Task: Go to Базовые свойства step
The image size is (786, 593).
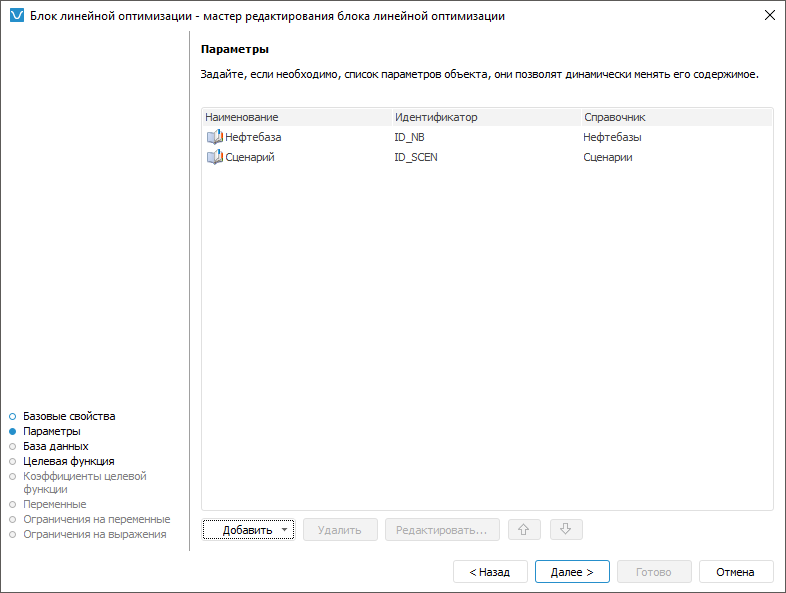Action: [69, 416]
